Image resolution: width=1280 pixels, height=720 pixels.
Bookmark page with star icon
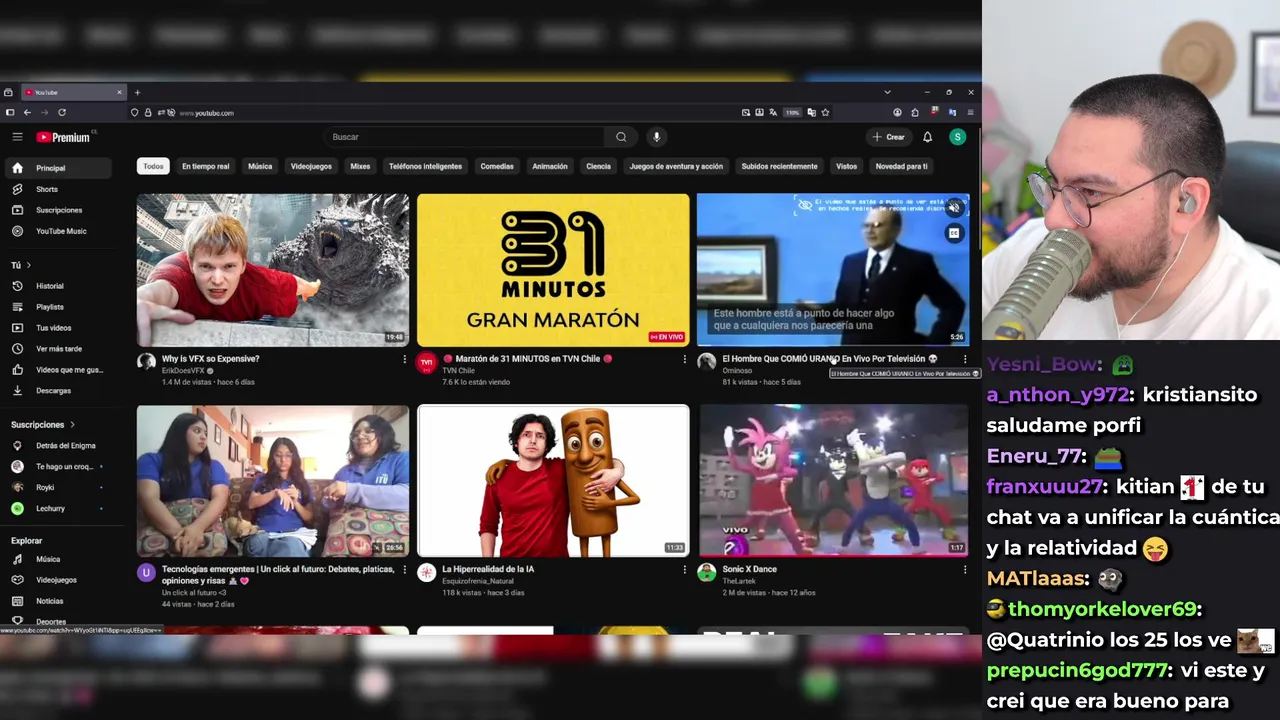click(826, 113)
